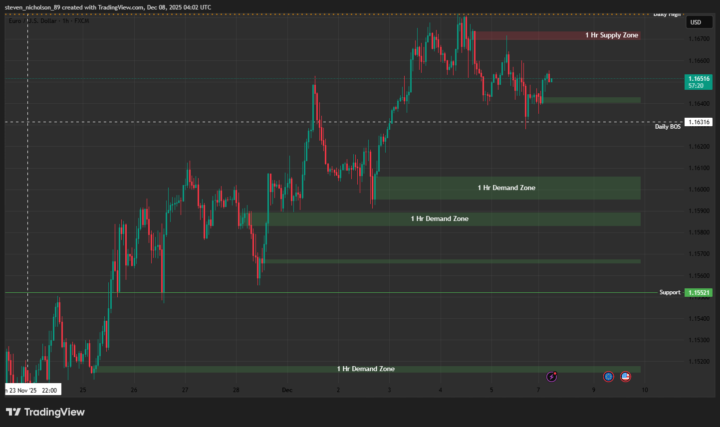This screenshot has width=720, height=427.
Task: Select the Support line label
Action: pos(669,292)
